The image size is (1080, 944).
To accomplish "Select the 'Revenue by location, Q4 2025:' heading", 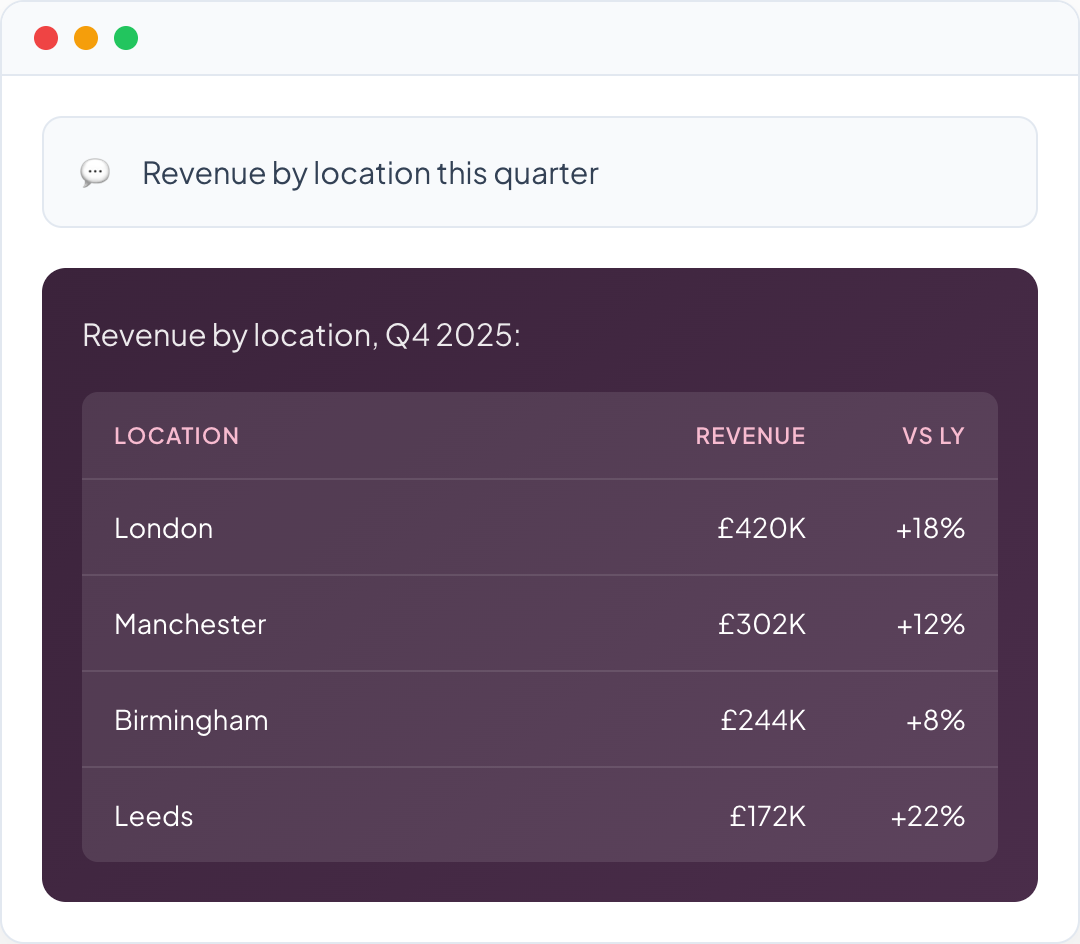I will [301, 335].
